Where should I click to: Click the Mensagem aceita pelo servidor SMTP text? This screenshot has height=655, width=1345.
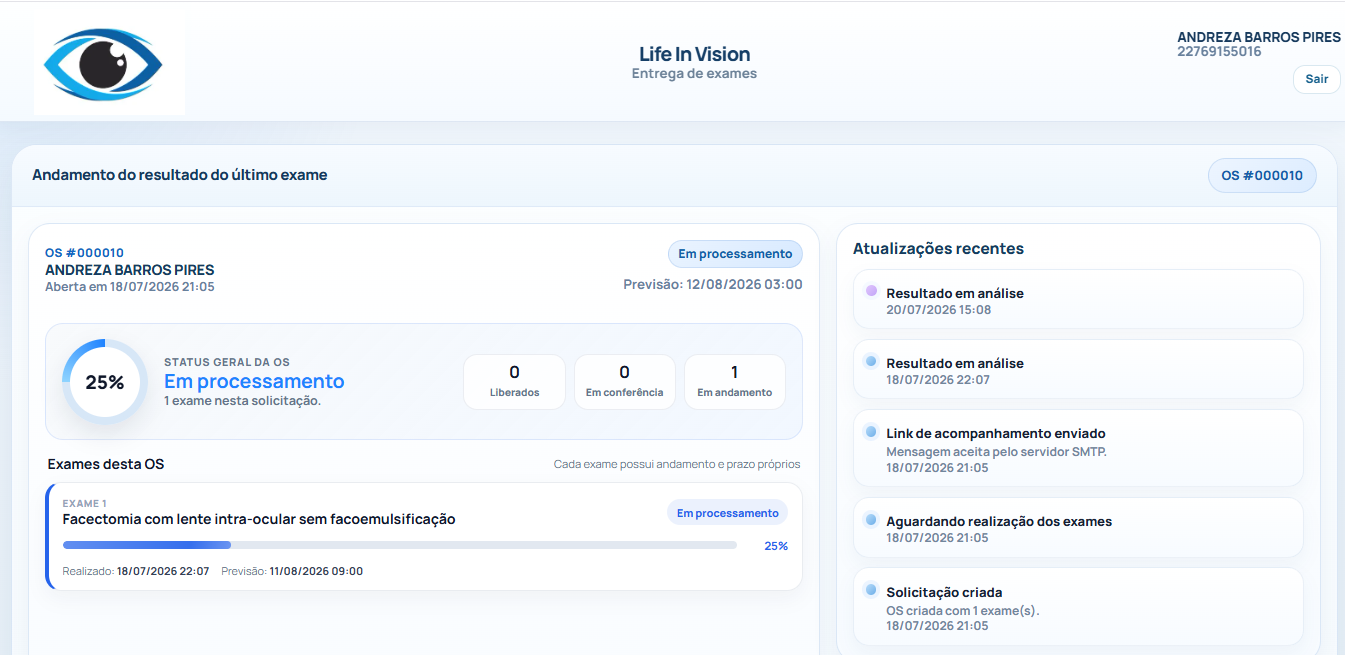coord(996,451)
